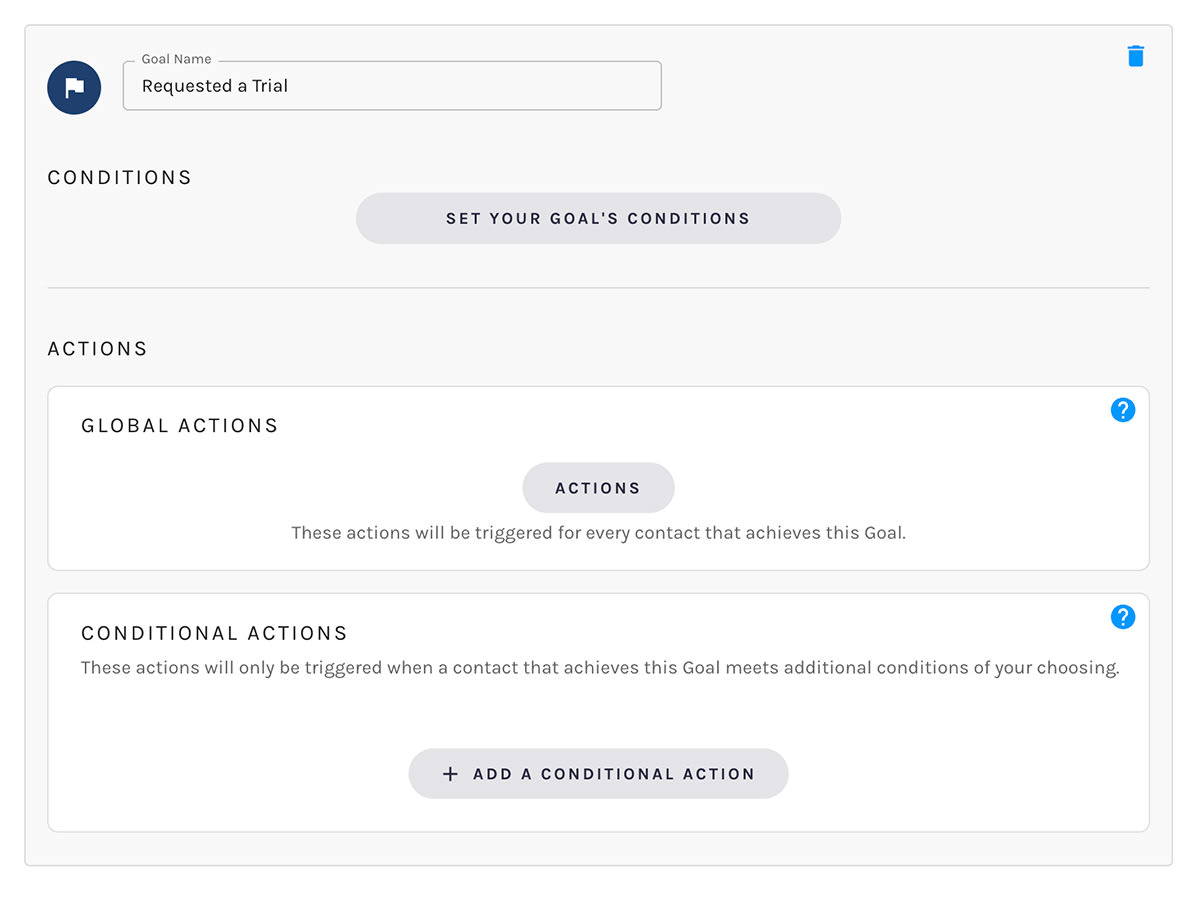
Task: Click the 'Requested a Trial' text
Action: pos(215,86)
